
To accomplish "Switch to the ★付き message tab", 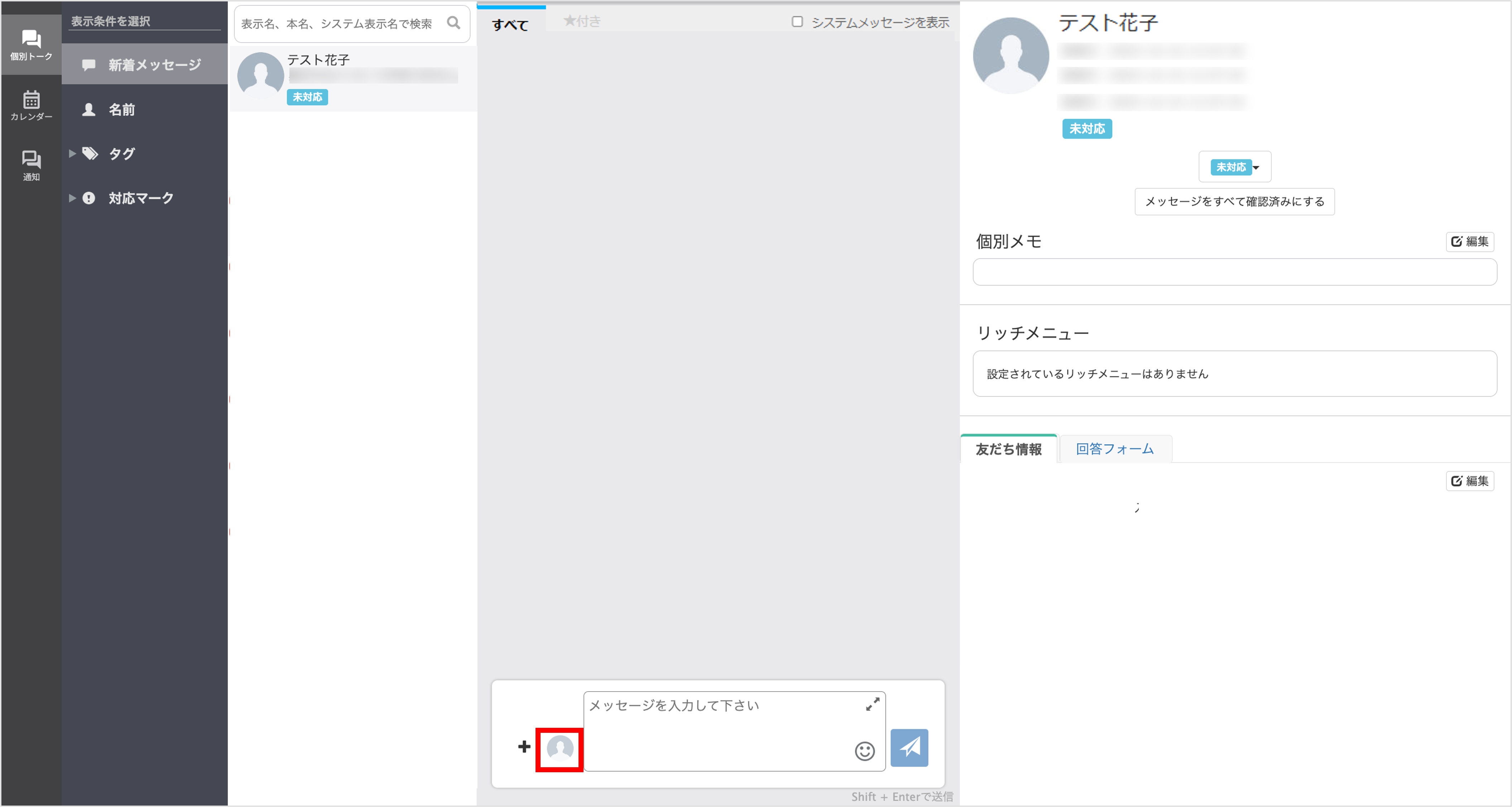I will pos(582,20).
